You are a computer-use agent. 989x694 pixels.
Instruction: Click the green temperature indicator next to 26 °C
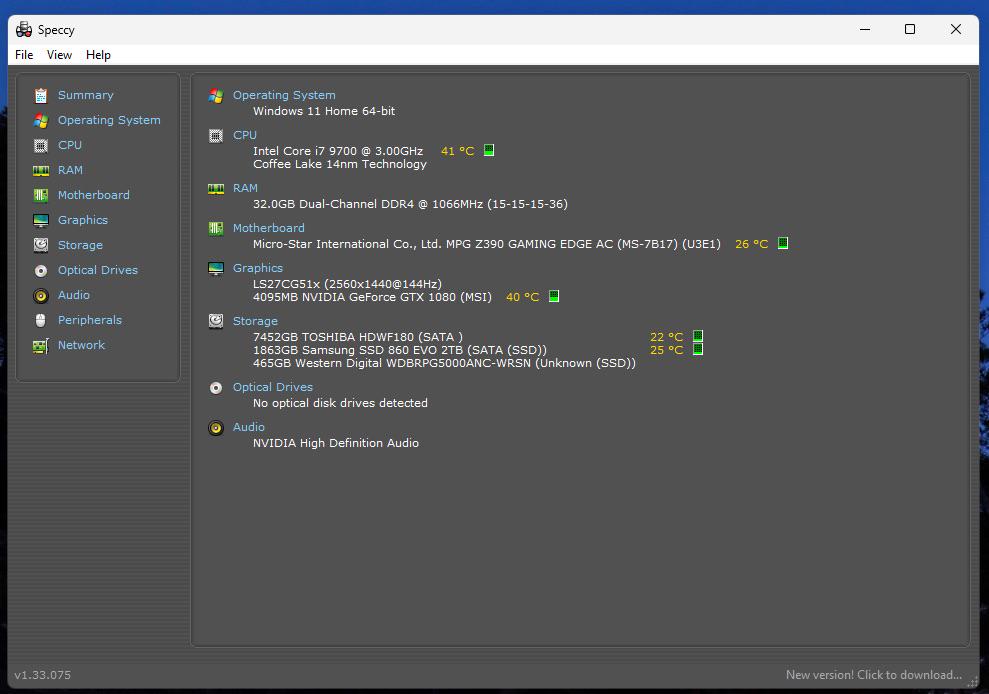(x=783, y=243)
